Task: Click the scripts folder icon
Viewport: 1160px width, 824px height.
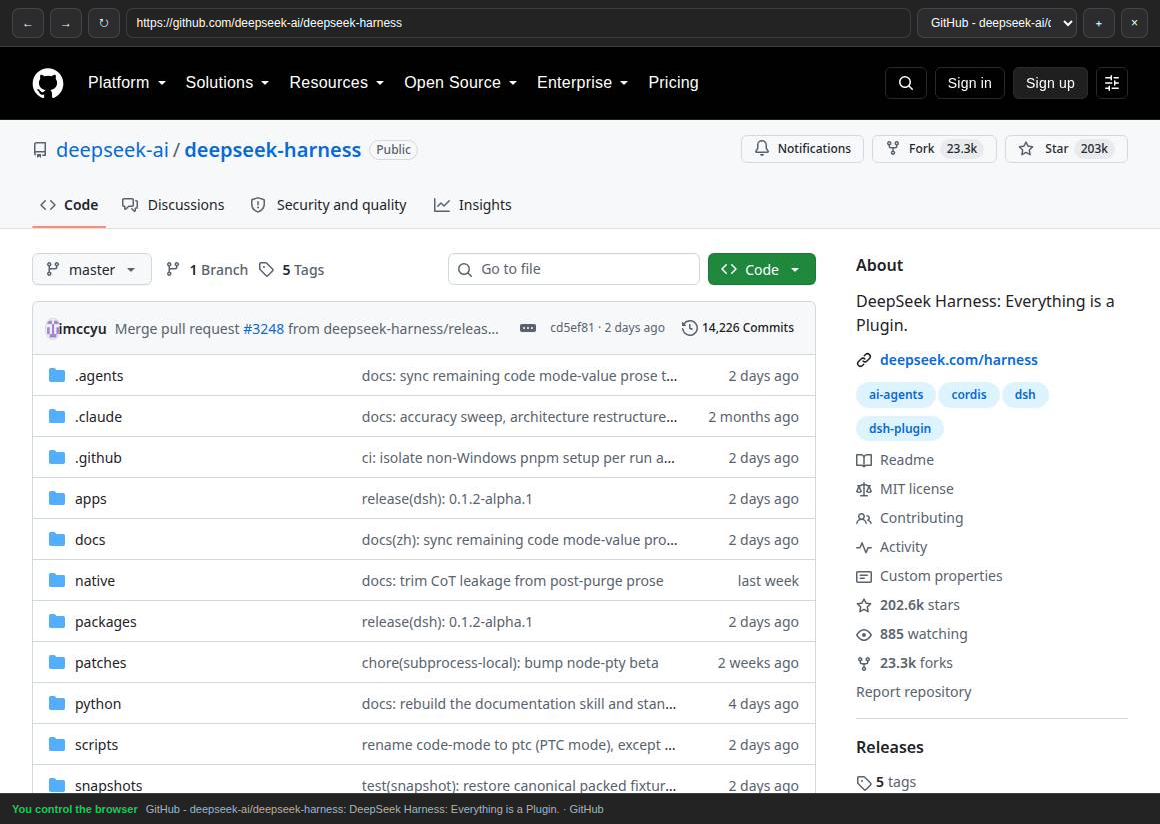Action: 57,745
